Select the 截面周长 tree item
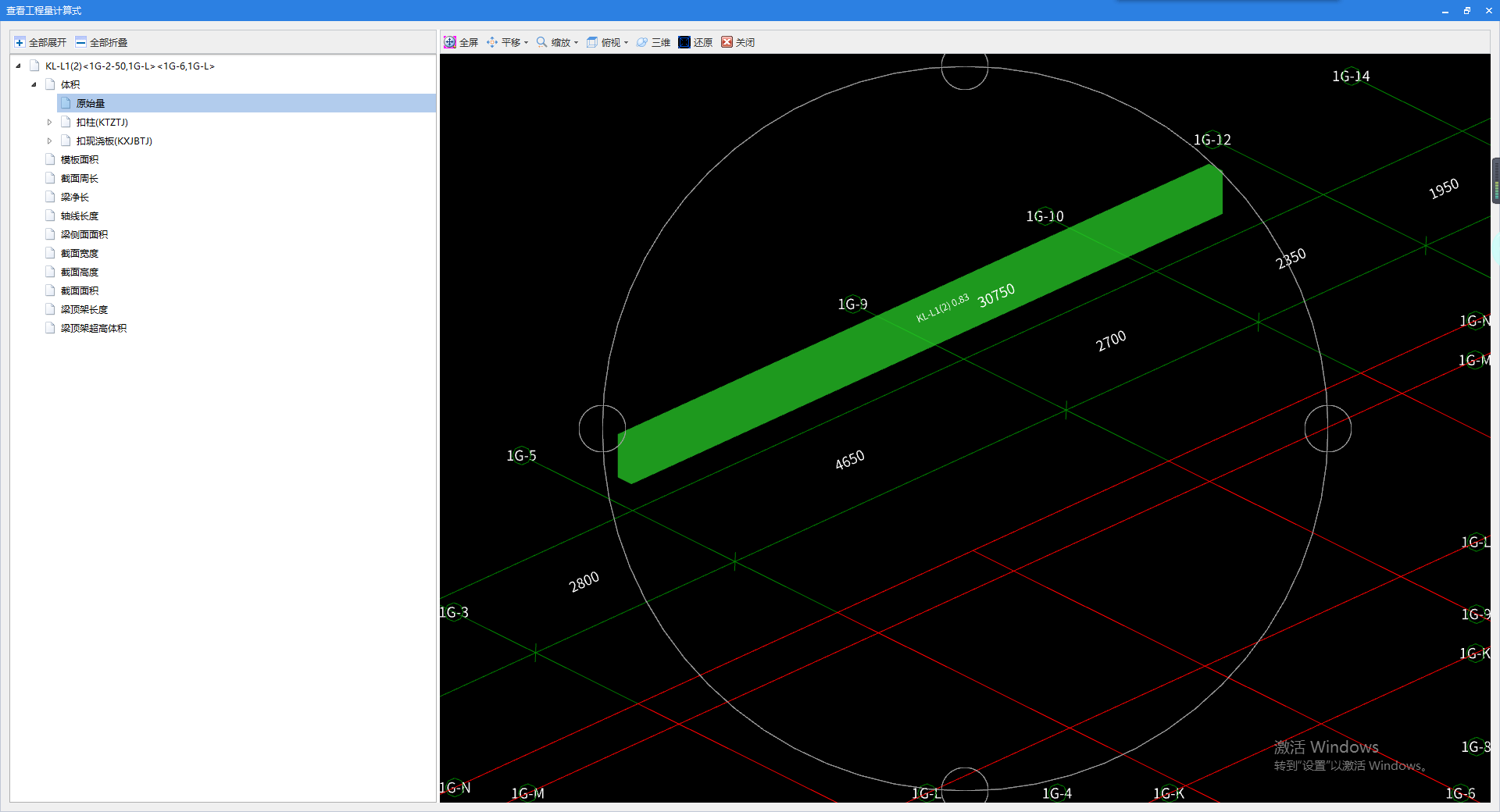This screenshot has width=1500, height=812. [x=80, y=178]
